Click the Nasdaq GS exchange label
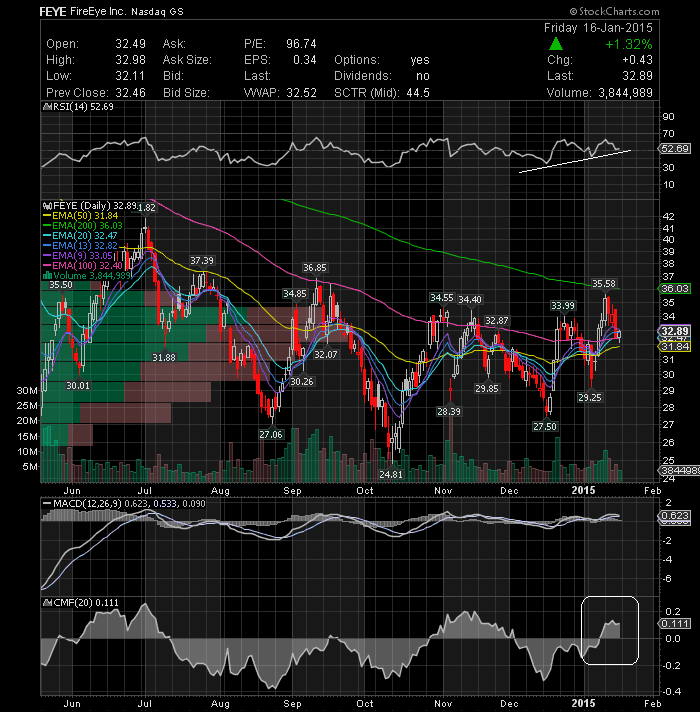 pyautogui.click(x=157, y=12)
